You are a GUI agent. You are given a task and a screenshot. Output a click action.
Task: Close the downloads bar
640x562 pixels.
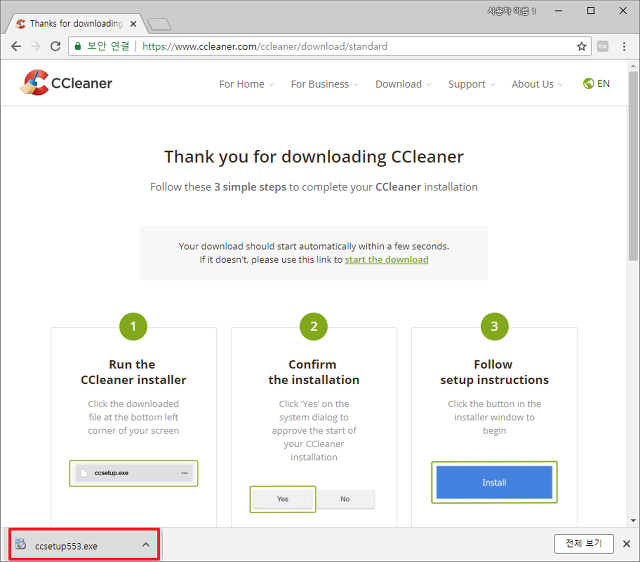click(627, 544)
